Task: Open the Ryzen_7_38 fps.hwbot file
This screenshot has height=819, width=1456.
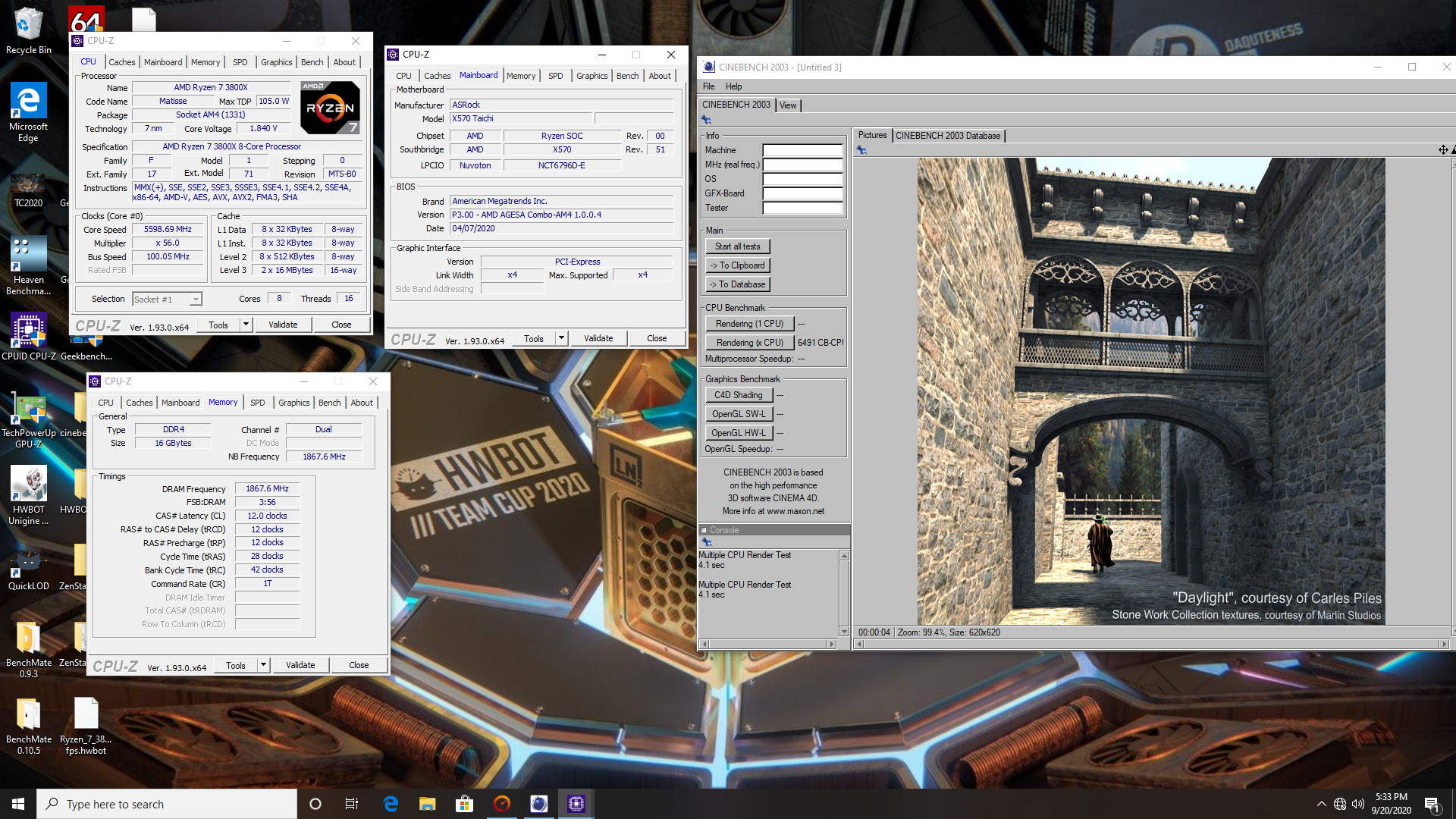Action: (x=86, y=726)
